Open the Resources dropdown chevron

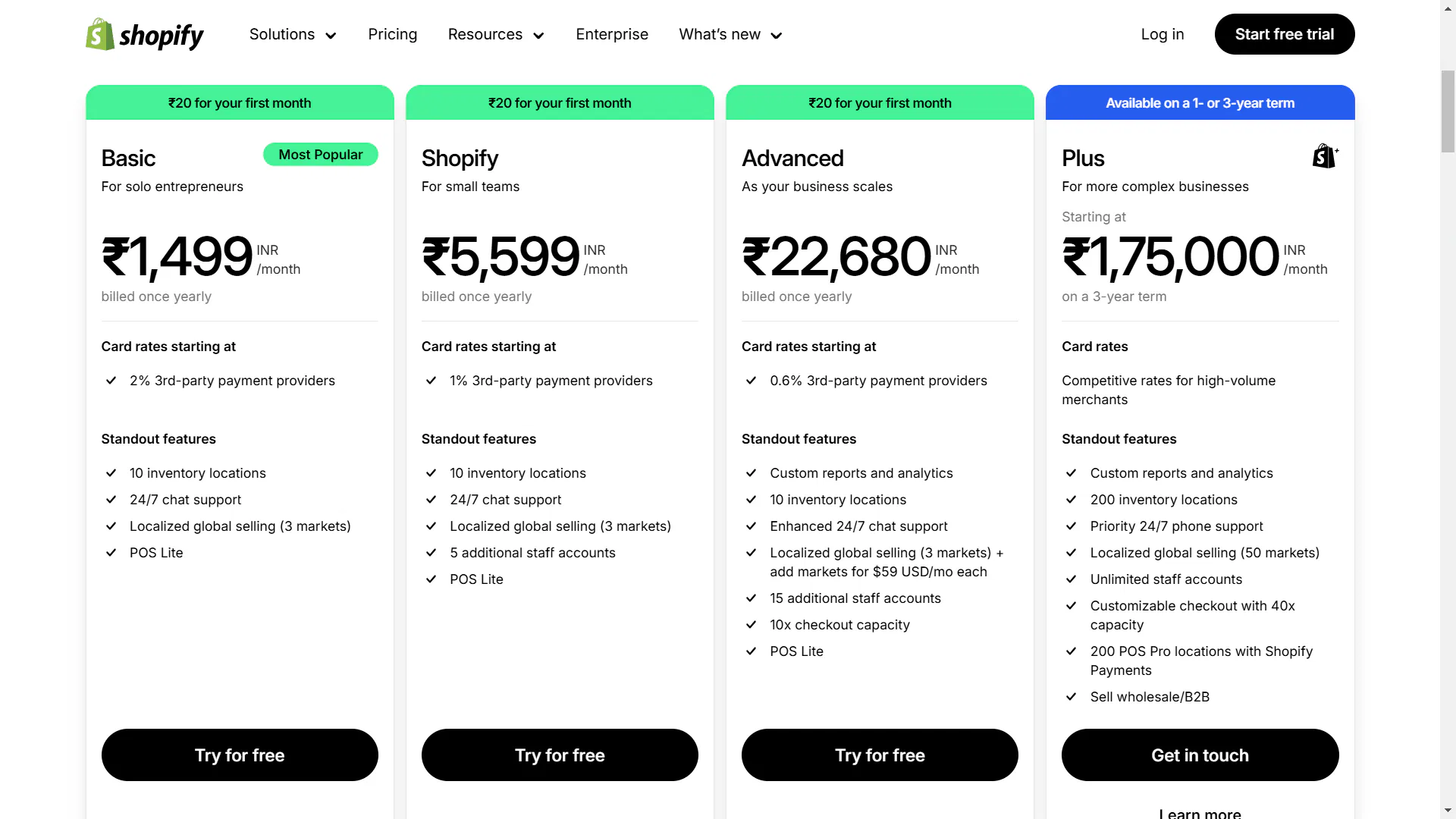pyautogui.click(x=538, y=36)
